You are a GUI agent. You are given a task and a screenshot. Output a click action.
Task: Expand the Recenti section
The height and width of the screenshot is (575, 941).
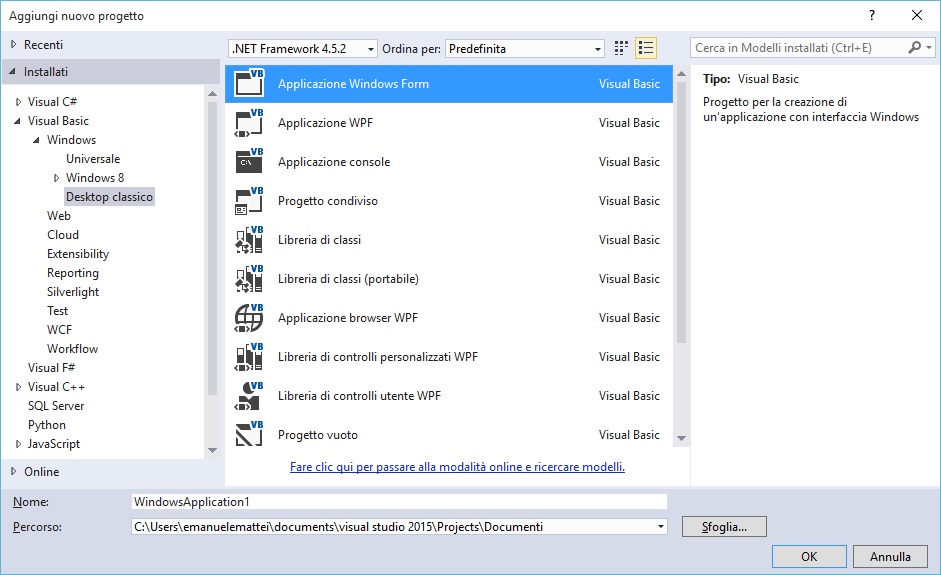14,44
